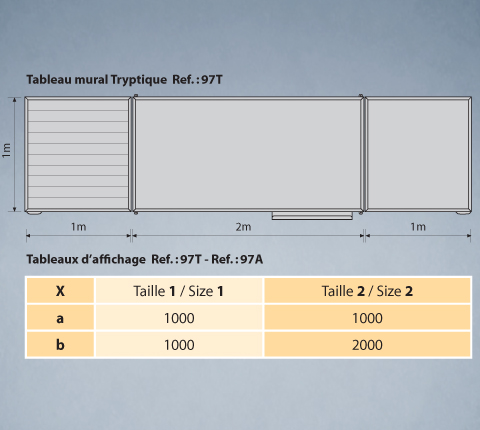The height and width of the screenshot is (430, 480).
Task: Click the marker tray under the central board
Action: [312, 216]
